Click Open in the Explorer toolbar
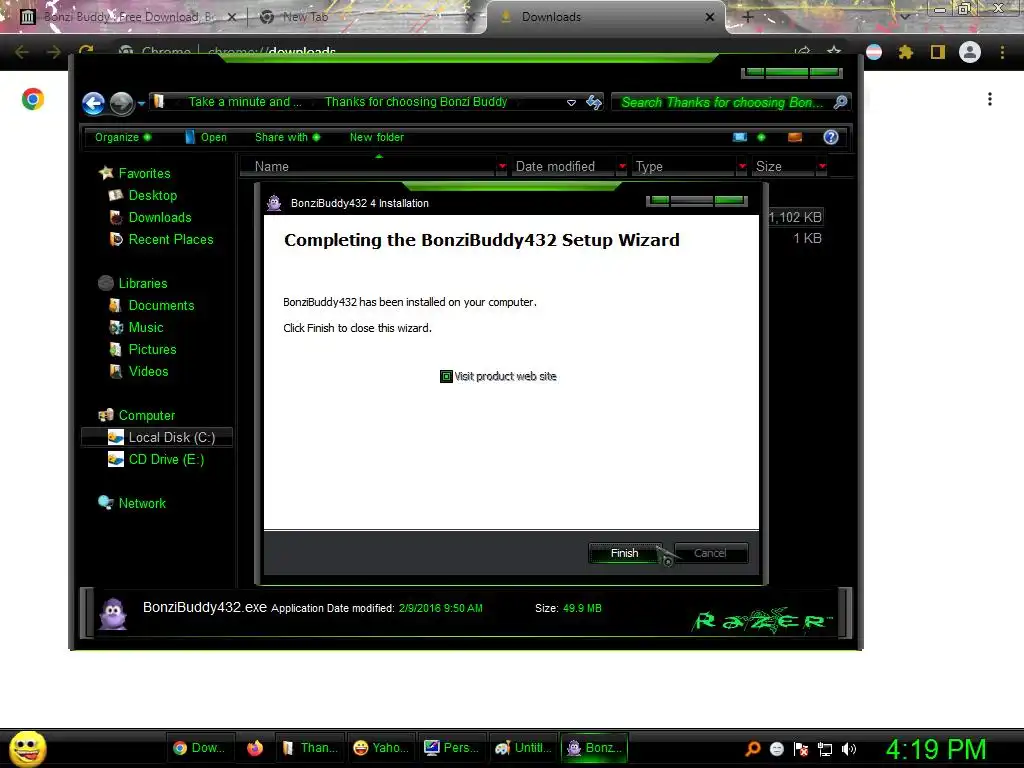This screenshot has height=768, width=1024. click(206, 137)
